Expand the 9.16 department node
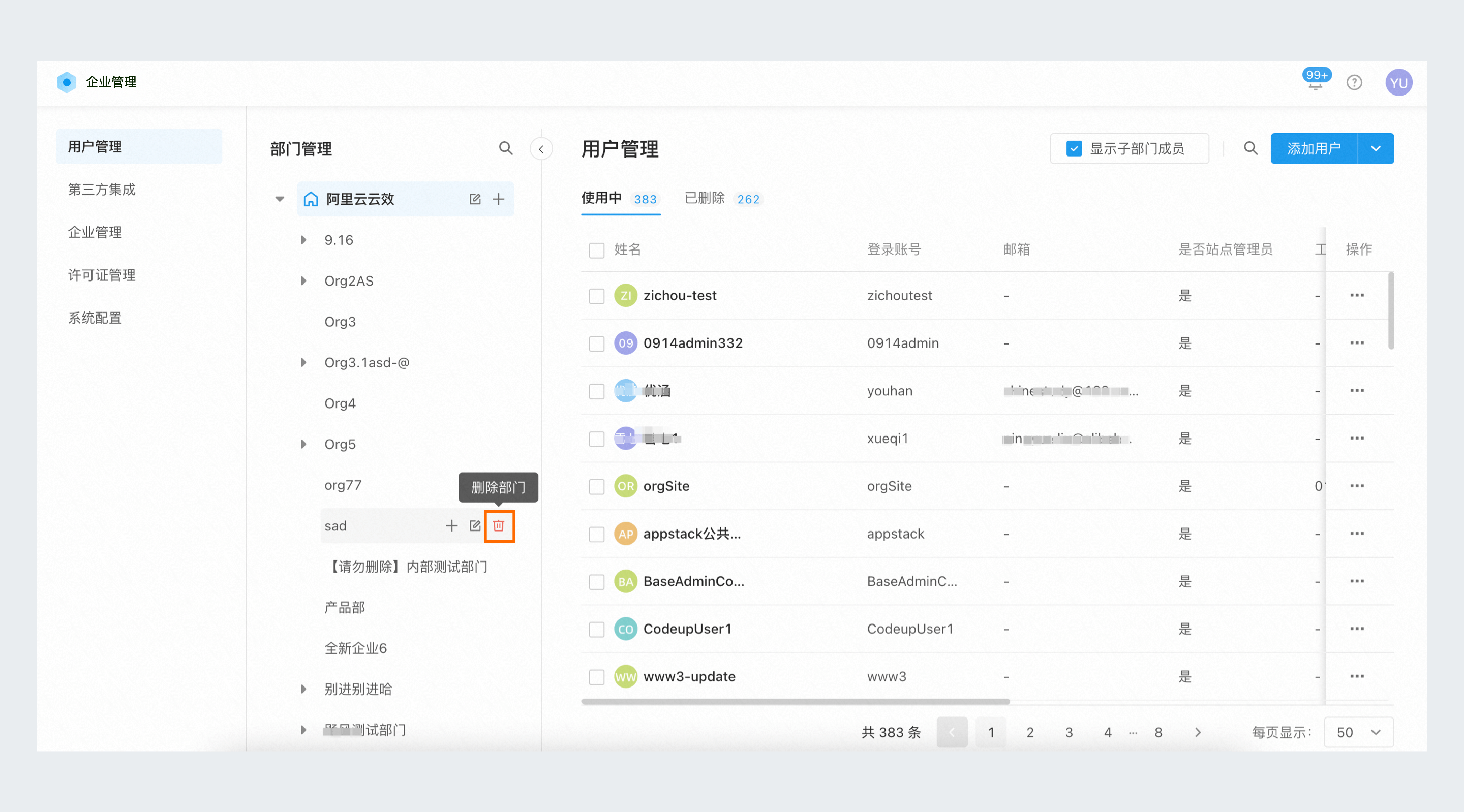This screenshot has width=1464, height=812. click(303, 240)
